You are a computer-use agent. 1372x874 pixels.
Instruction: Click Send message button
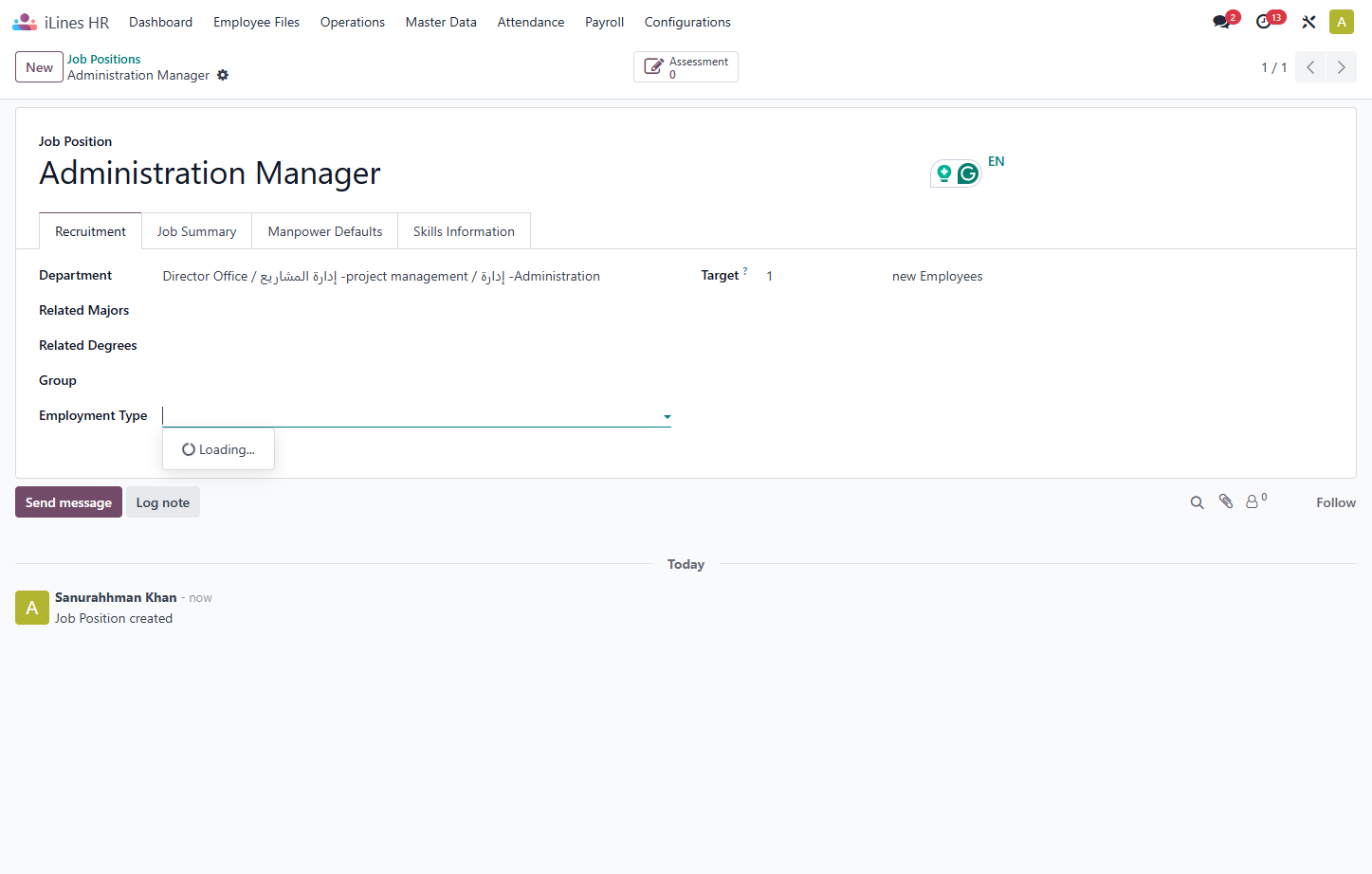68,502
